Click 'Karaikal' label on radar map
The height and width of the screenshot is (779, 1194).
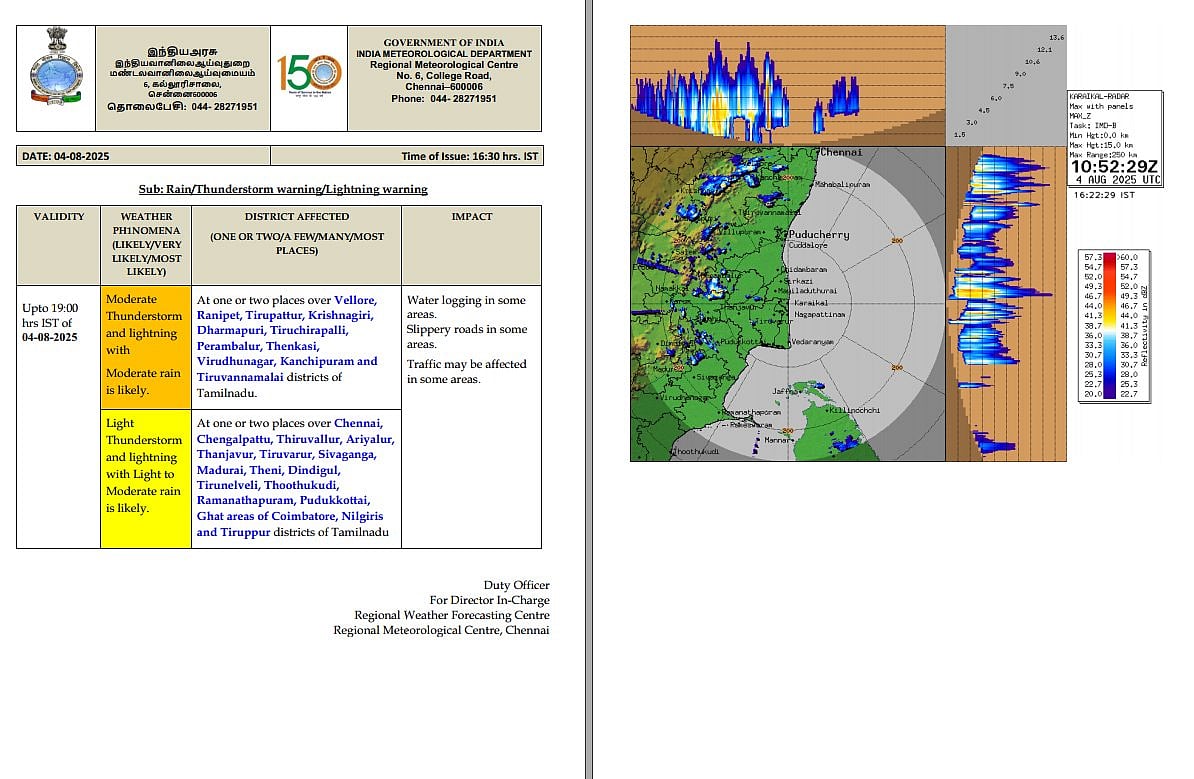tap(811, 302)
